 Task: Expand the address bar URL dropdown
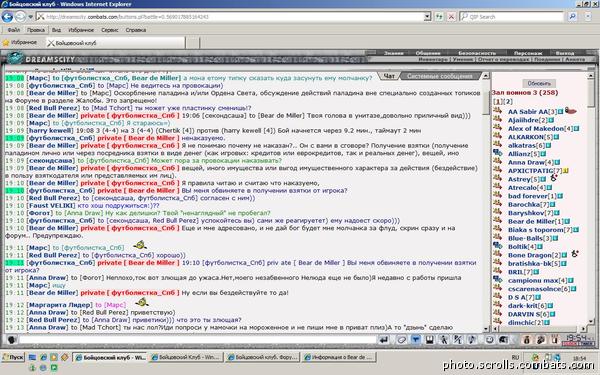coord(427,17)
